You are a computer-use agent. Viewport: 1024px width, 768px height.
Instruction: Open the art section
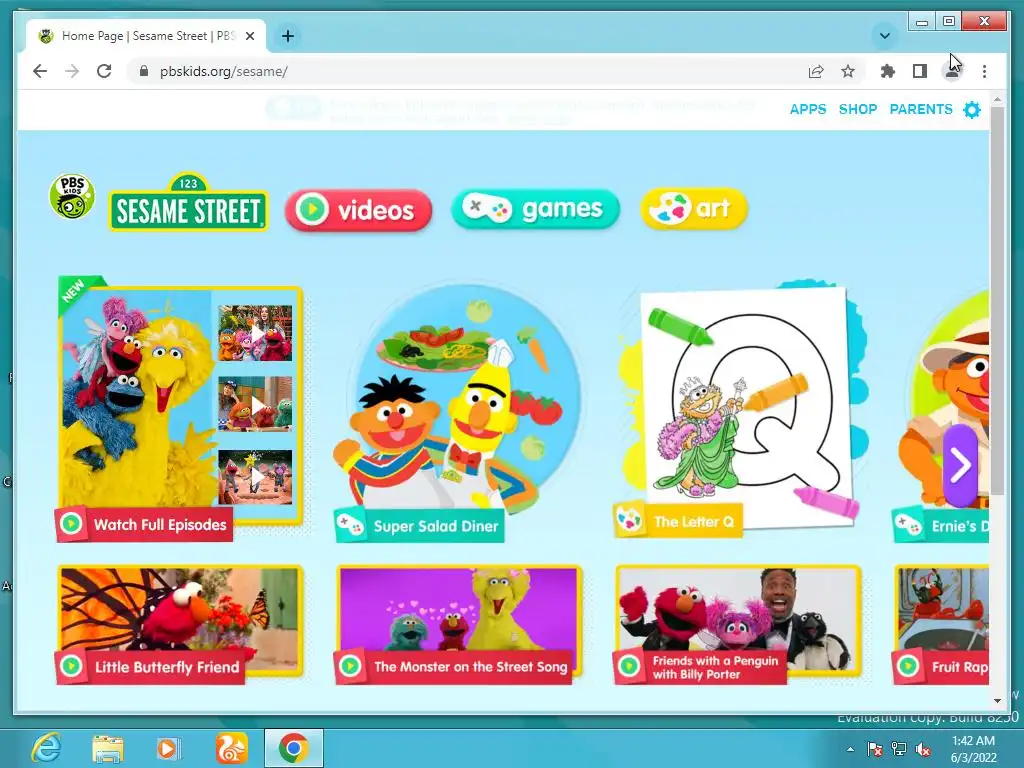point(694,208)
